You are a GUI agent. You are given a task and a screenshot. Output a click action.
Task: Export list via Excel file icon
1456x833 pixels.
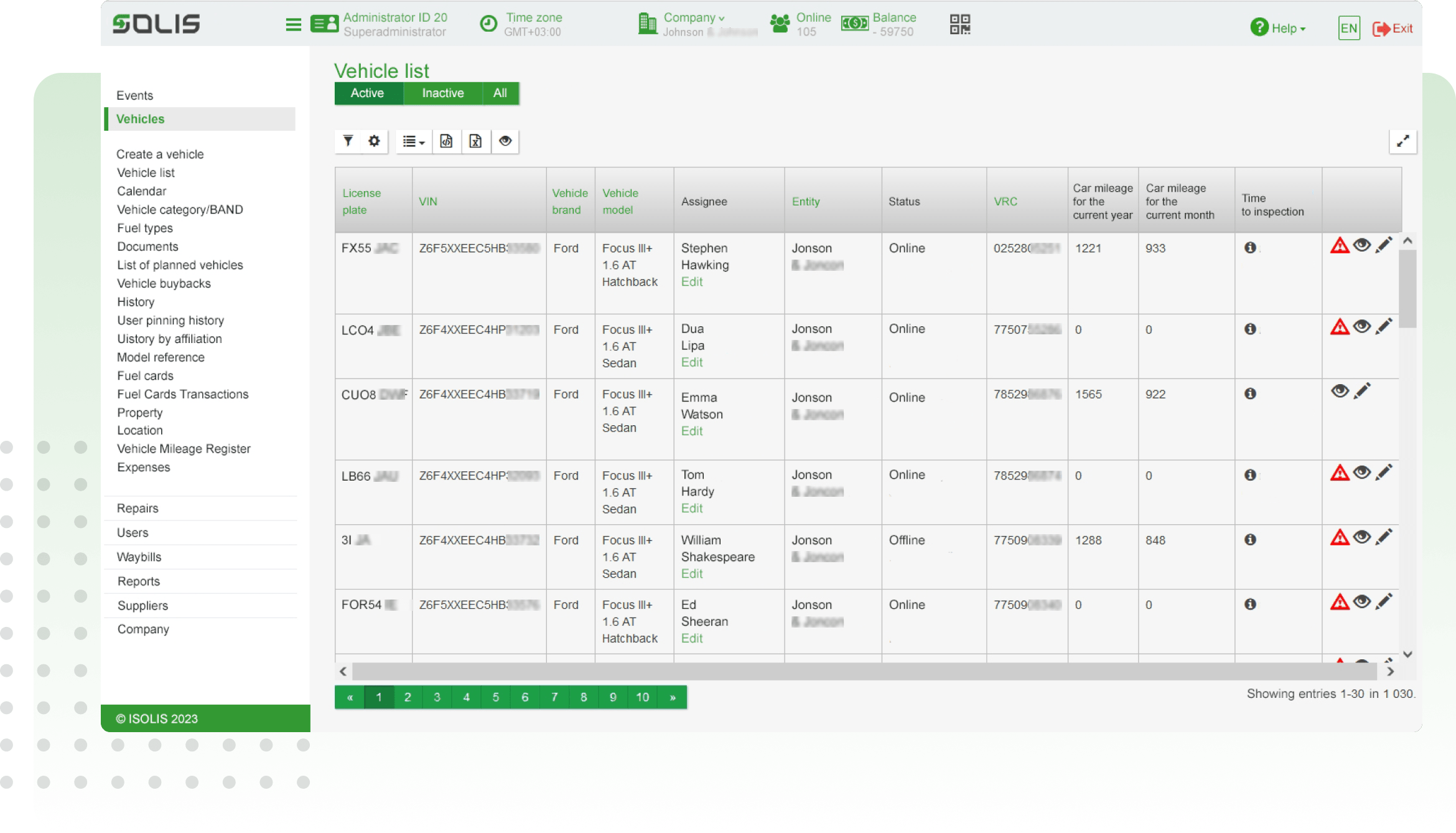pyautogui.click(x=475, y=141)
